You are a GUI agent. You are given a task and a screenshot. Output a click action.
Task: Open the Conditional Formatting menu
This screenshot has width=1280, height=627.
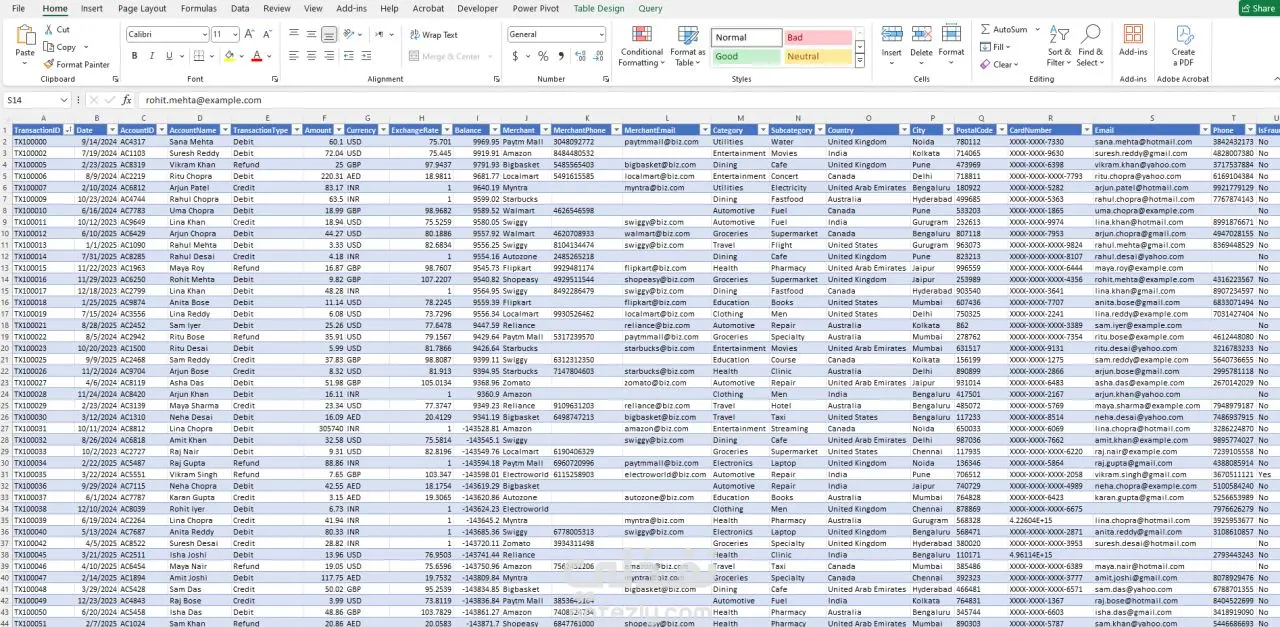[641, 46]
